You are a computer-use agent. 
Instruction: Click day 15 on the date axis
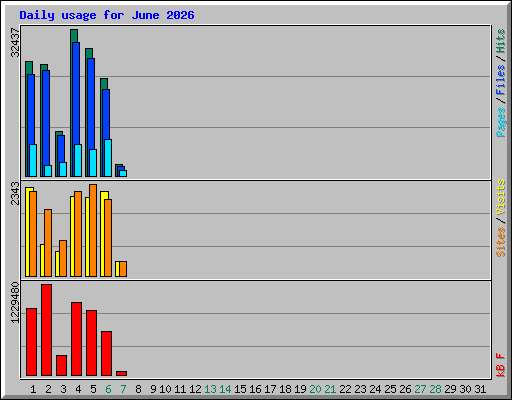(x=240, y=389)
